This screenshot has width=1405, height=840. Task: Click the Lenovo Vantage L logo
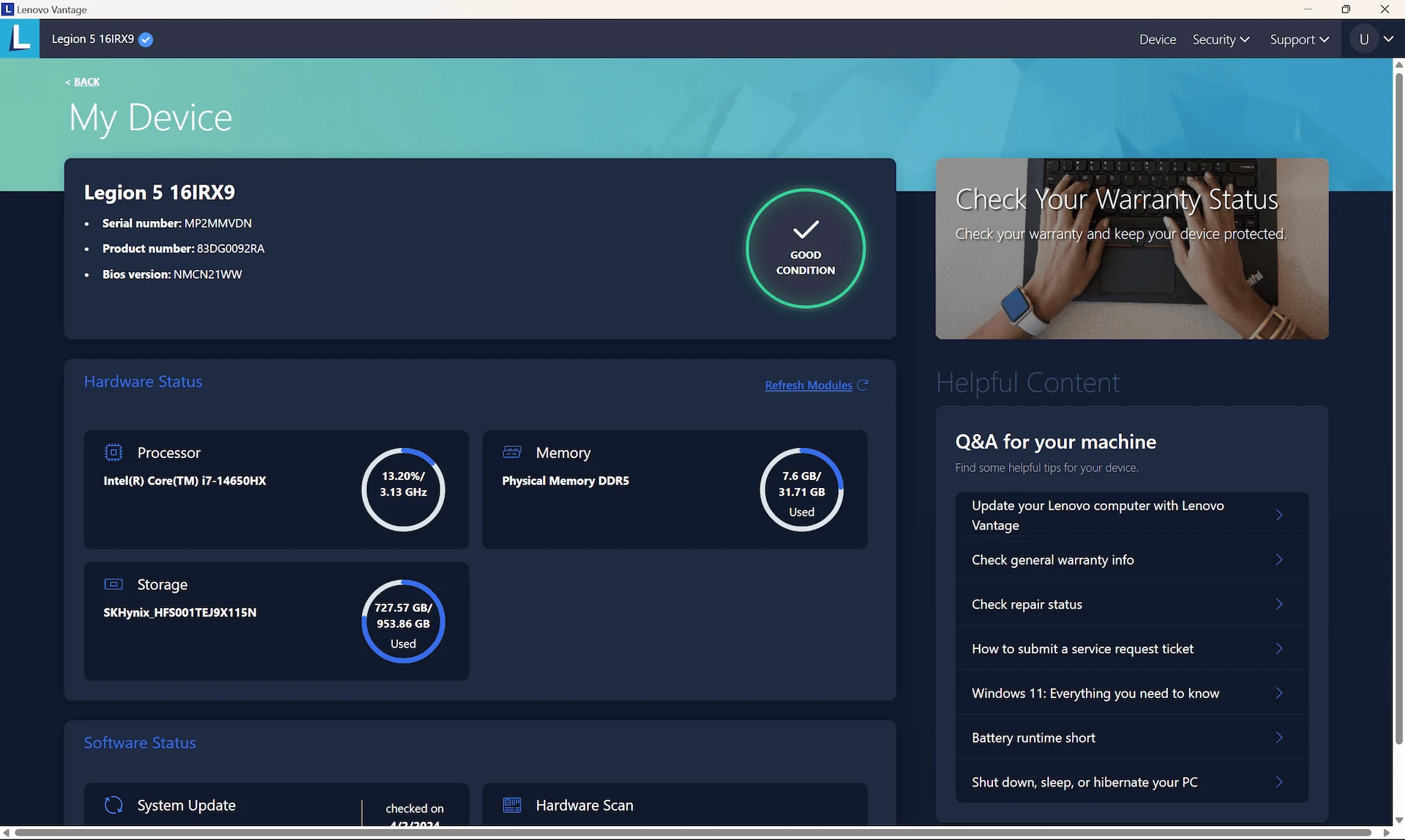[x=20, y=38]
